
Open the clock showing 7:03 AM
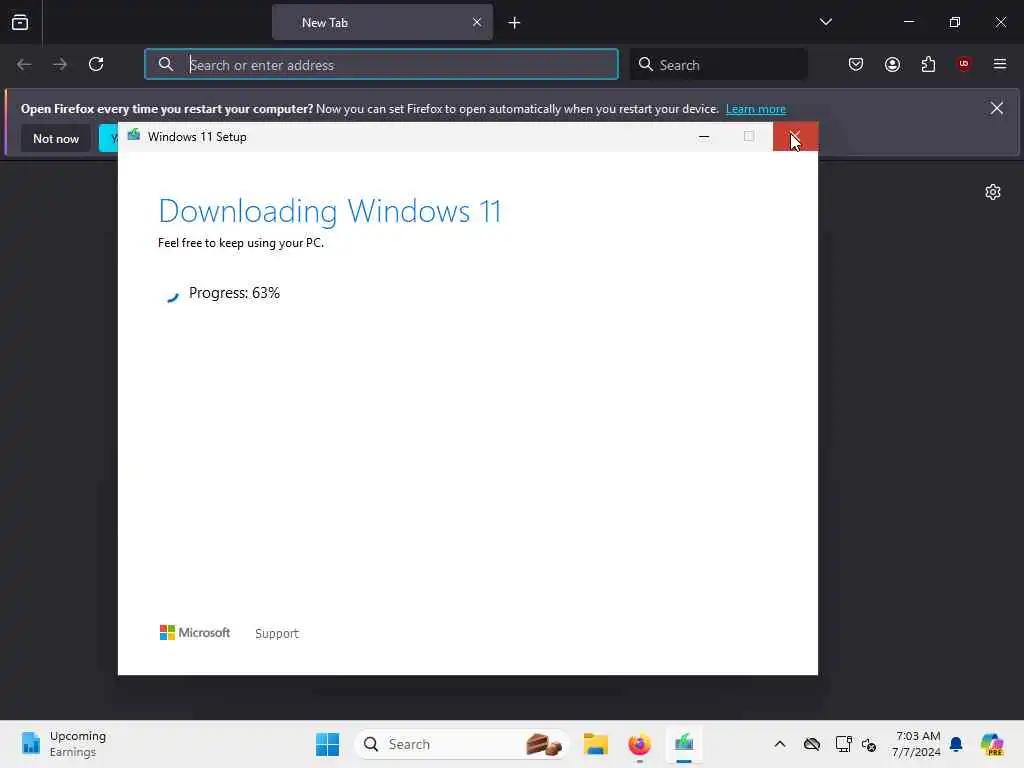916,744
